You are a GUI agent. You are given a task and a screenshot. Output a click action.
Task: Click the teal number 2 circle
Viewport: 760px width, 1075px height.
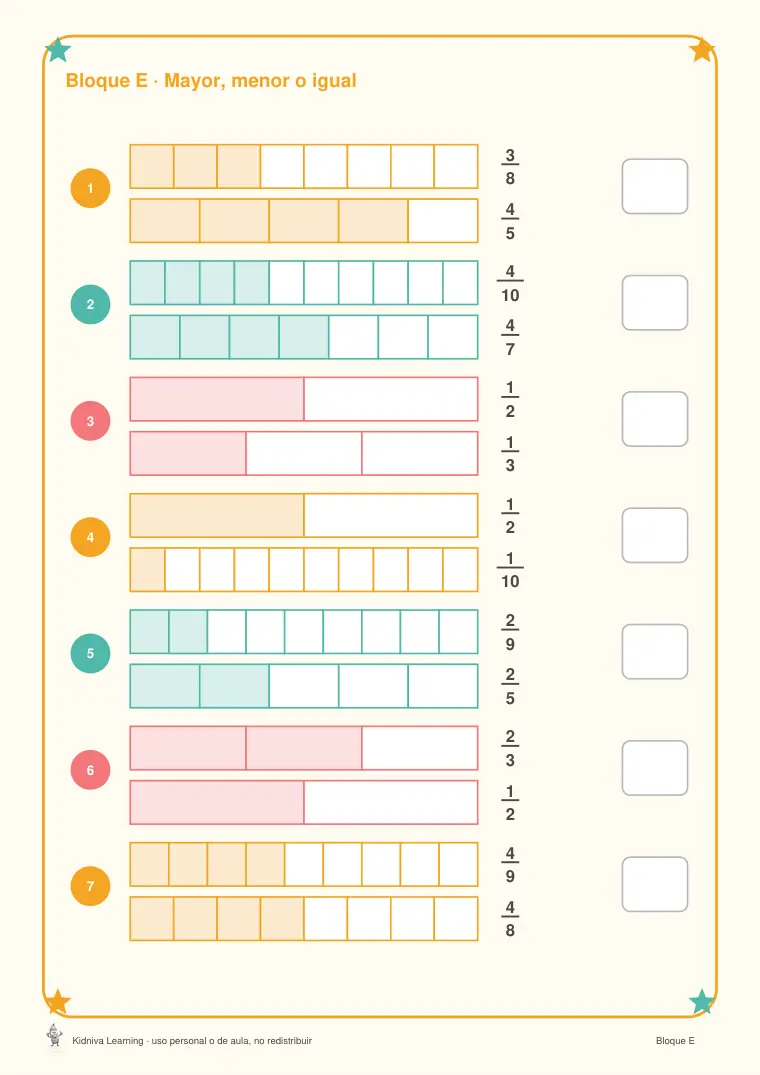(x=90, y=304)
